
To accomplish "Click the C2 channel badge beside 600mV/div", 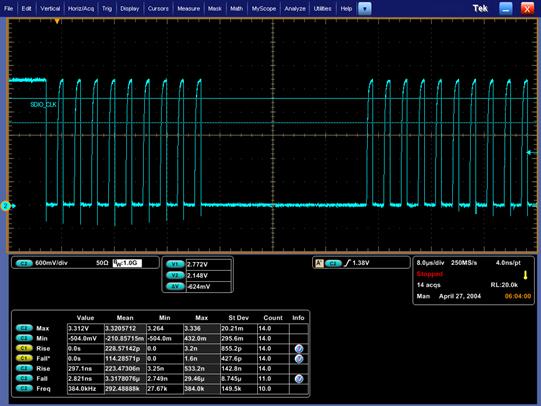I will pyautogui.click(x=24, y=263).
